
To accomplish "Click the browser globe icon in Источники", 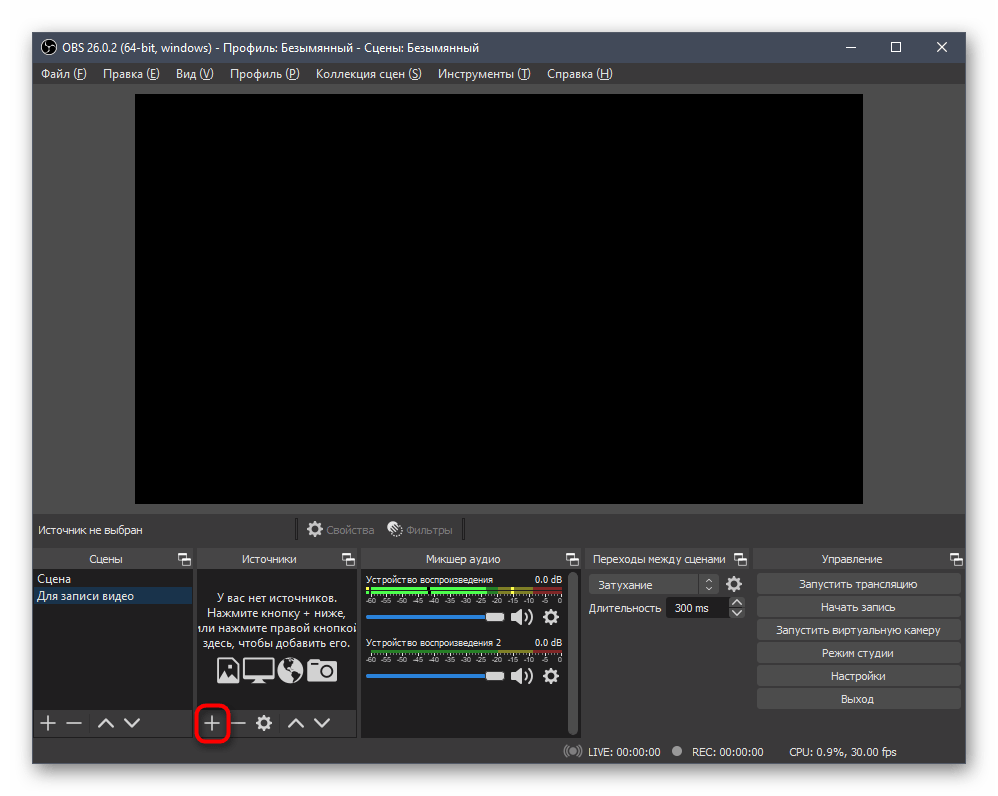I will point(290,671).
